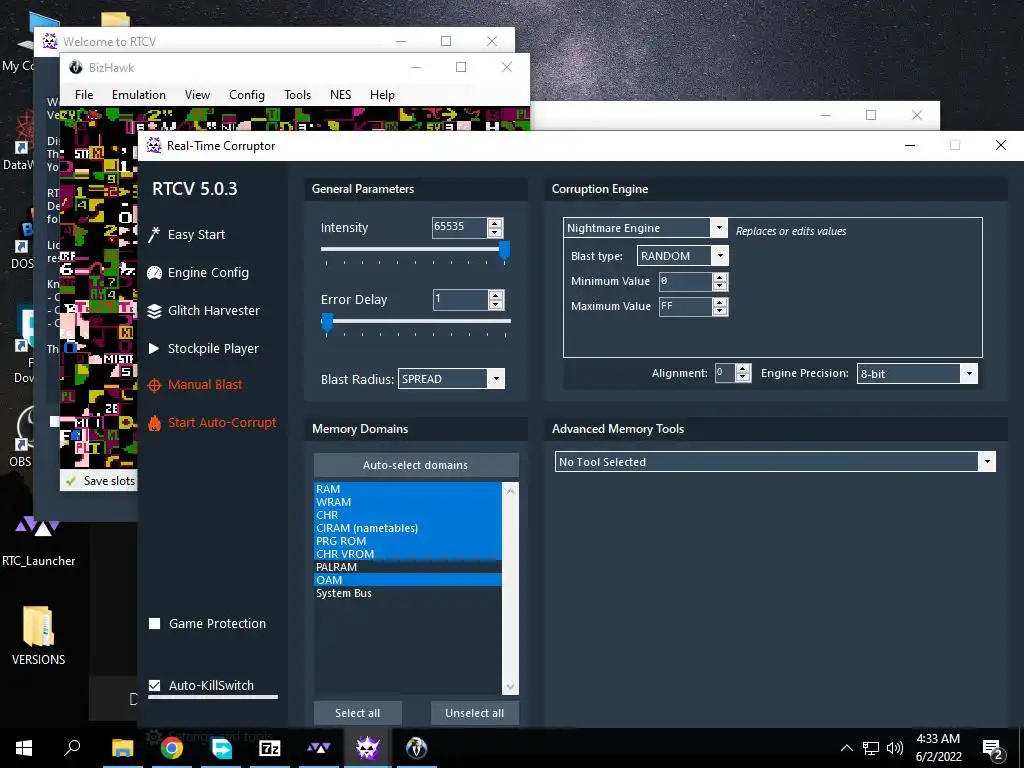Open network tray icon

pos(871,748)
